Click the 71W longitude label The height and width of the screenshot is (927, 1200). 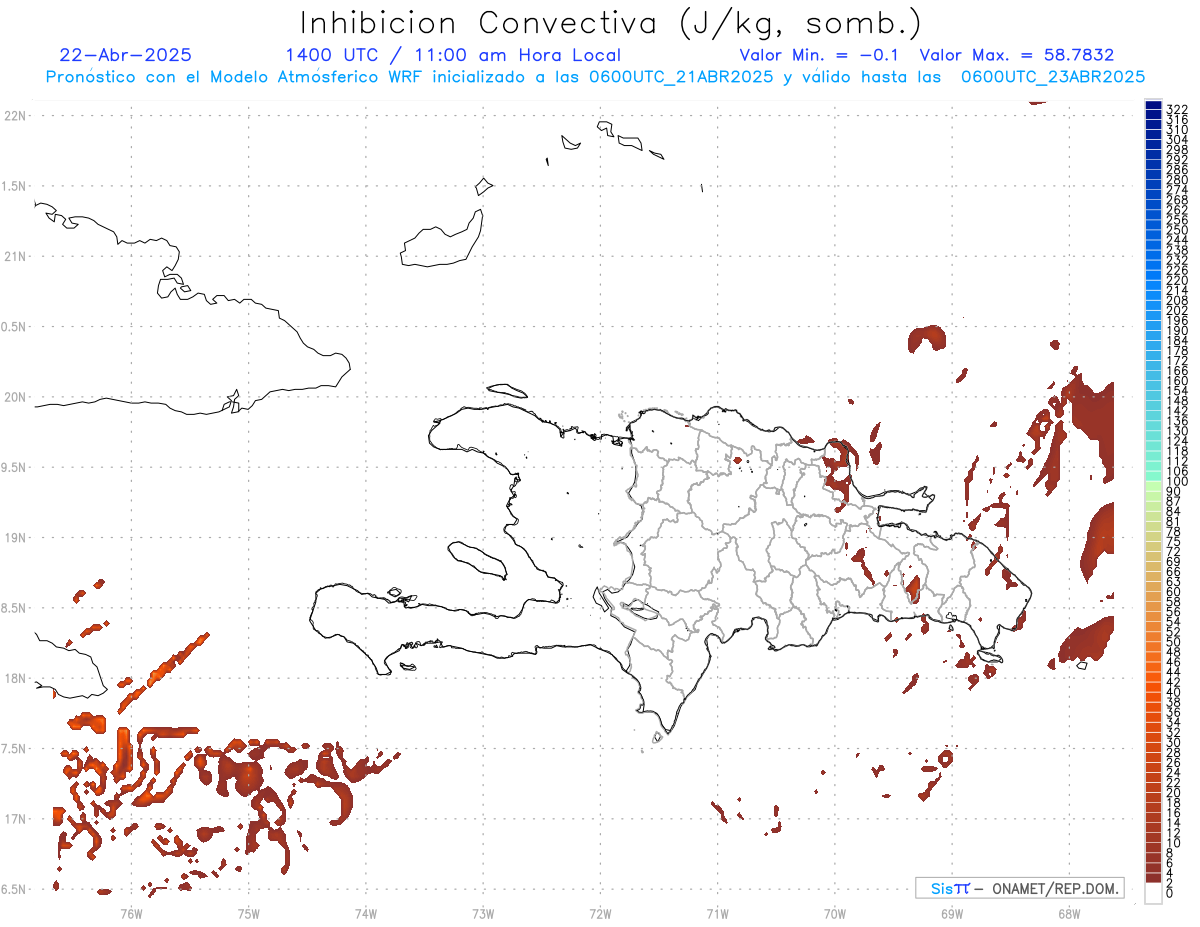717,912
